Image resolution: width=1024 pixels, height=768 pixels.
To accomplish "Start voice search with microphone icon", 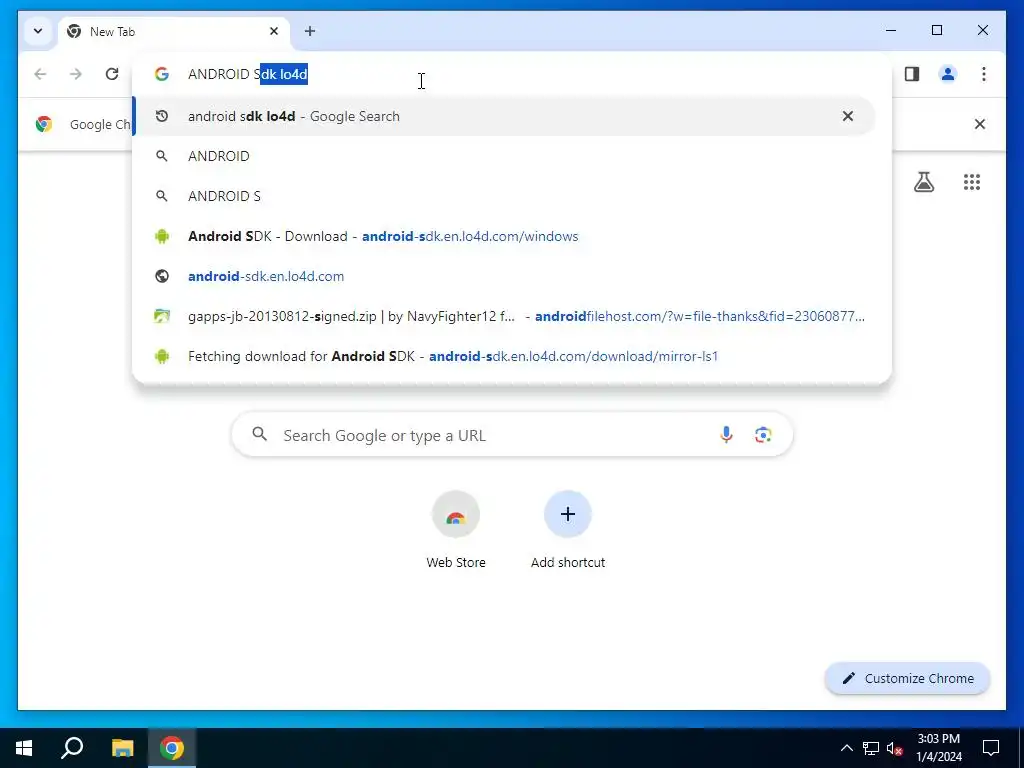I will coord(726,434).
